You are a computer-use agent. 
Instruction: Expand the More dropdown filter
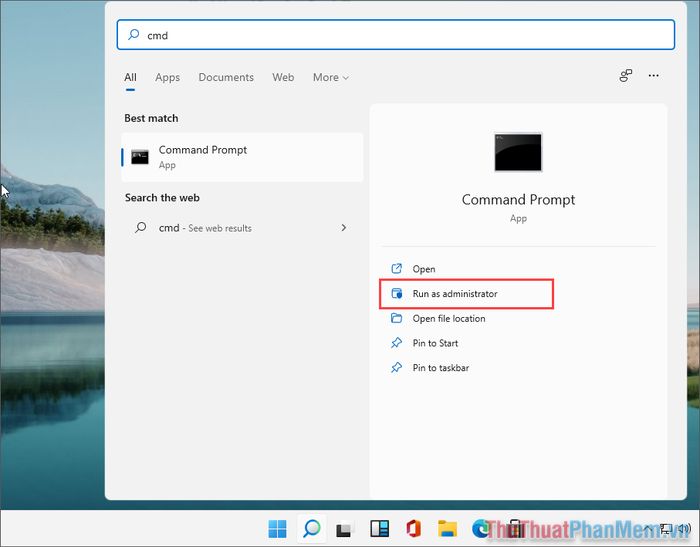(331, 77)
